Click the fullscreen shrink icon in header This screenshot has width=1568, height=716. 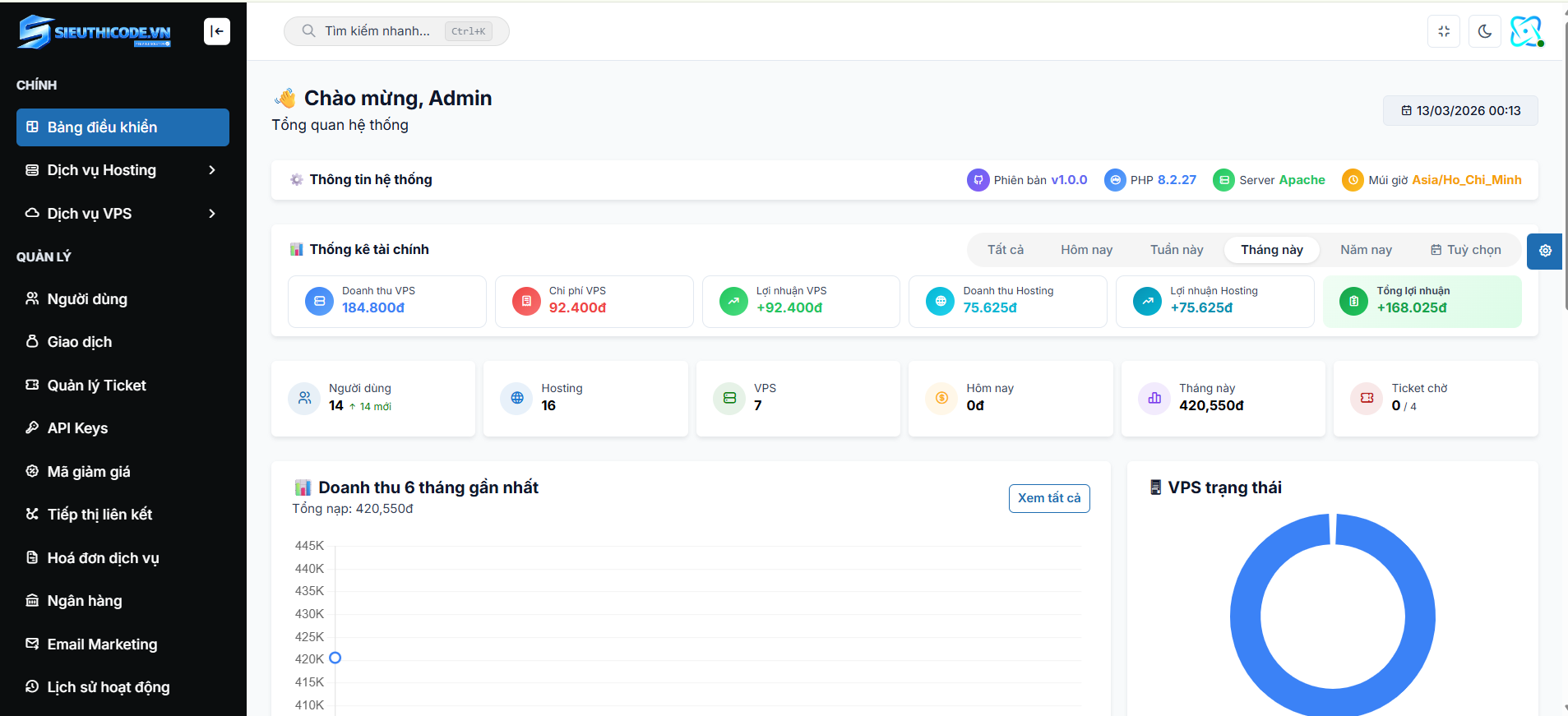point(1444,31)
